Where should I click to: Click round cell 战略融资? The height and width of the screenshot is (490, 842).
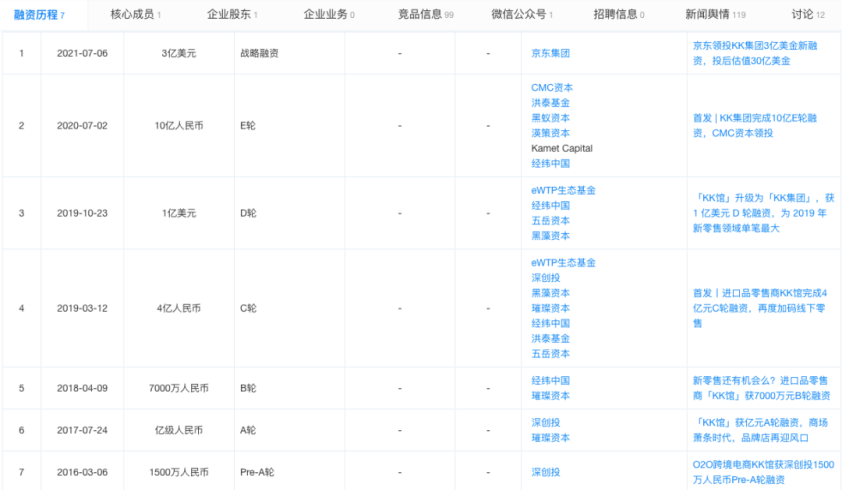(x=259, y=53)
